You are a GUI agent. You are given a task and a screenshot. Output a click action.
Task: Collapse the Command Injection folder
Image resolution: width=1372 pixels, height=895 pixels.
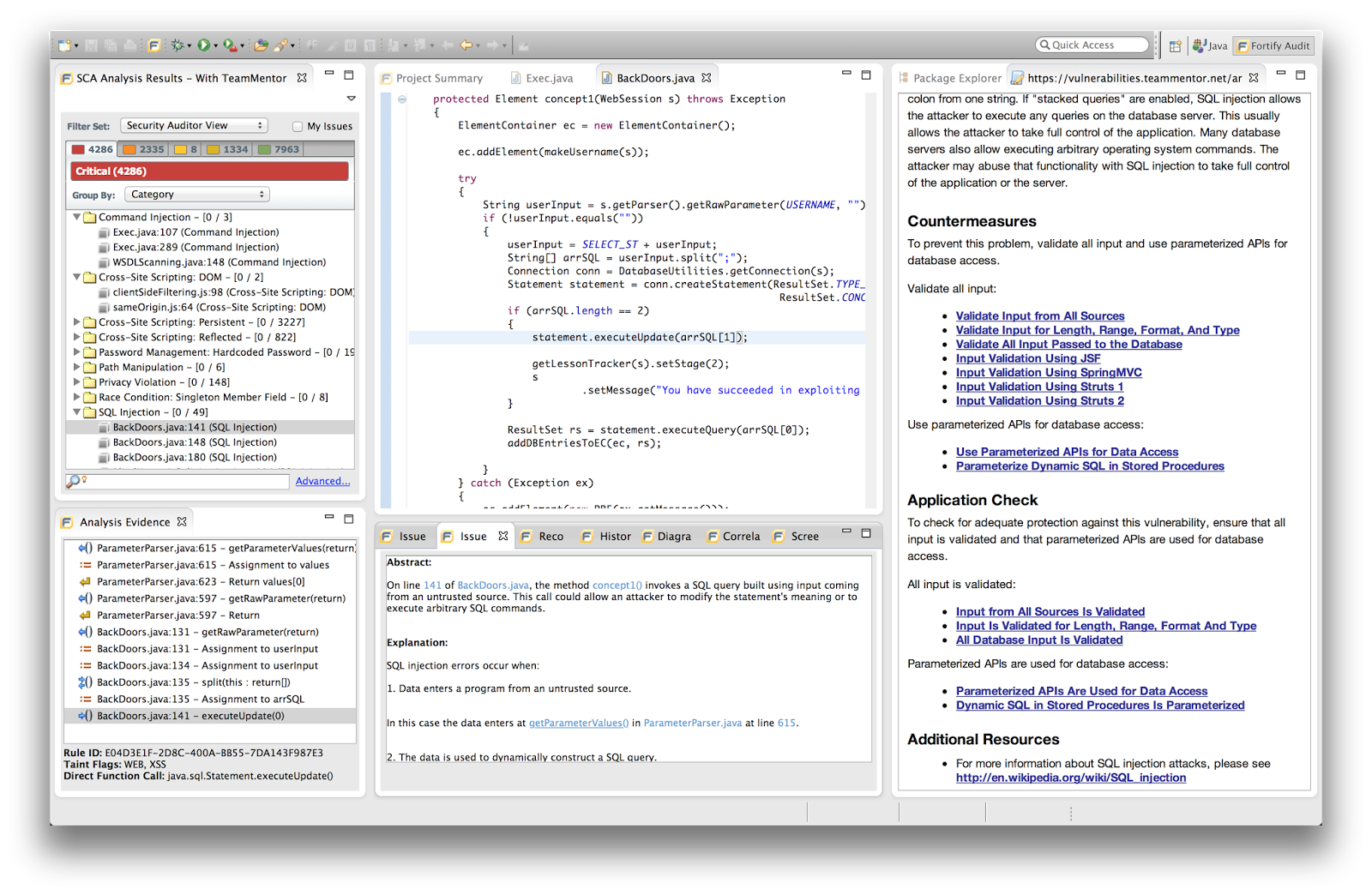coord(76,217)
